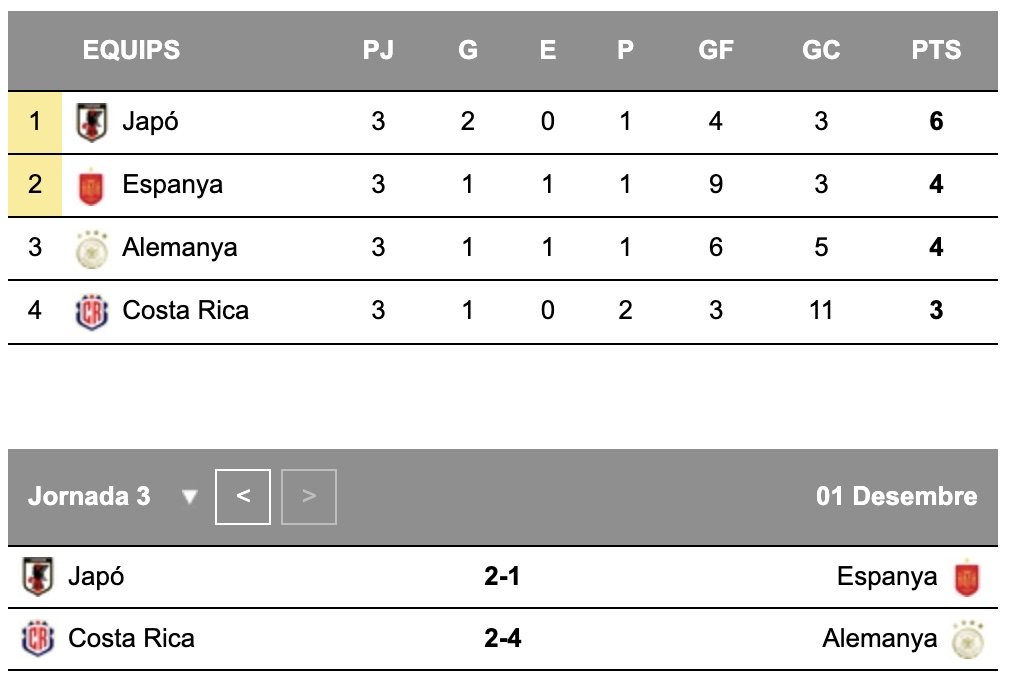Image resolution: width=1010 pixels, height=678 pixels.
Task: Click the yellow position 1 qualification cell
Action: pyautogui.click(x=35, y=122)
